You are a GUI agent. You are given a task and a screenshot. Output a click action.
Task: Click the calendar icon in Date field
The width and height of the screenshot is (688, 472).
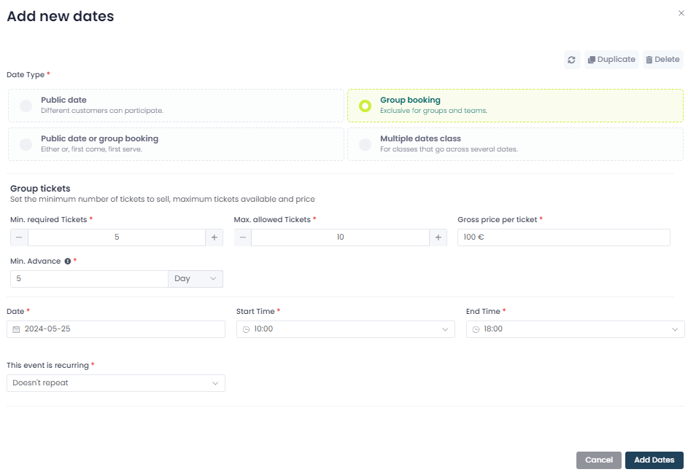point(16,329)
